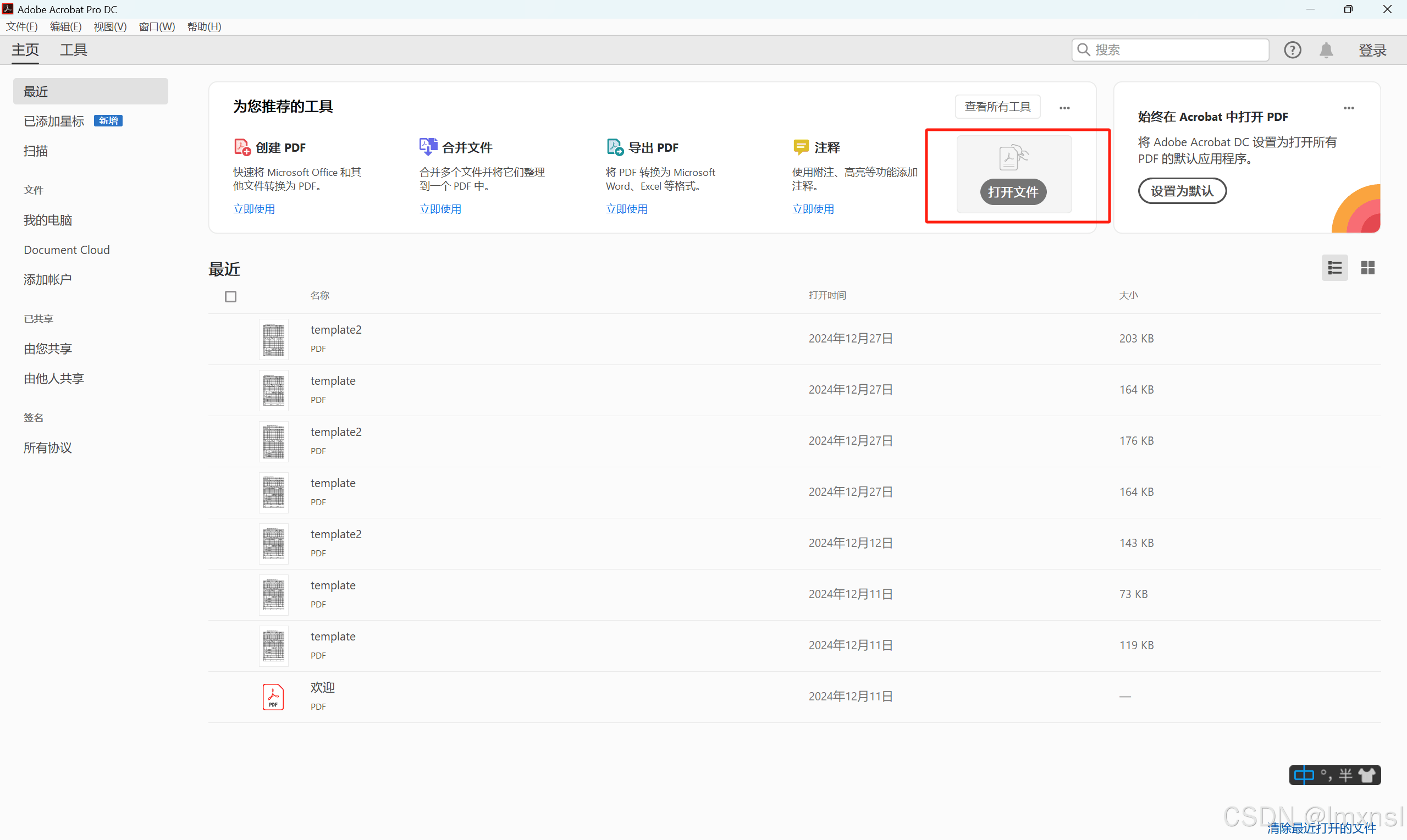Click the 查看所有工具 button

point(997,107)
